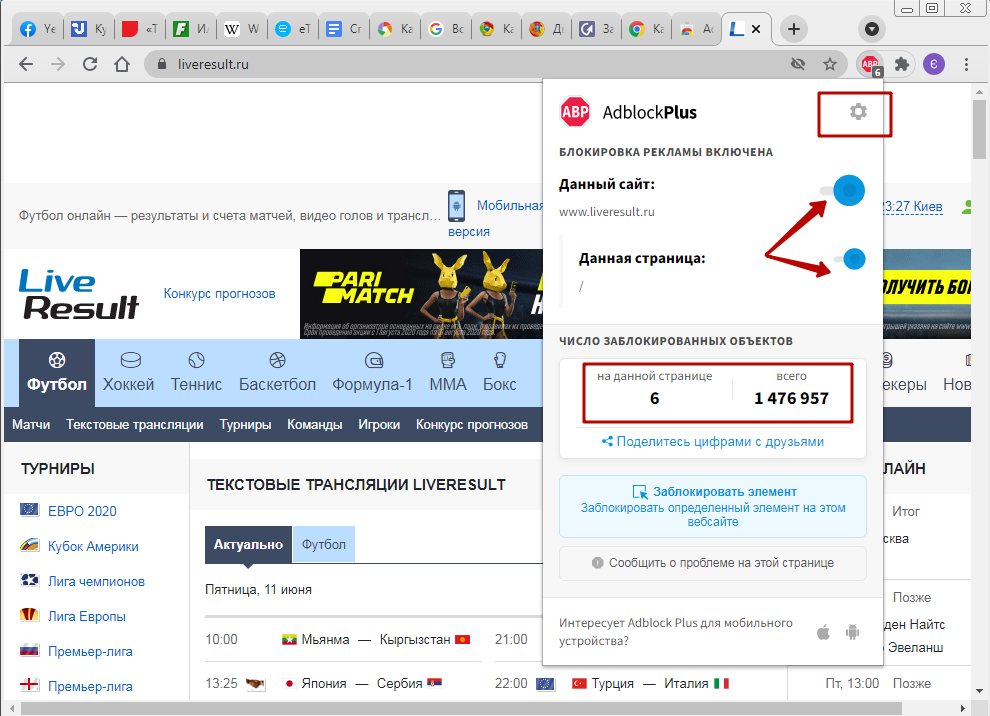The image size is (990, 716).
Task: Open Конкурс прогнозов in dark navigation bar
Action: (x=472, y=424)
